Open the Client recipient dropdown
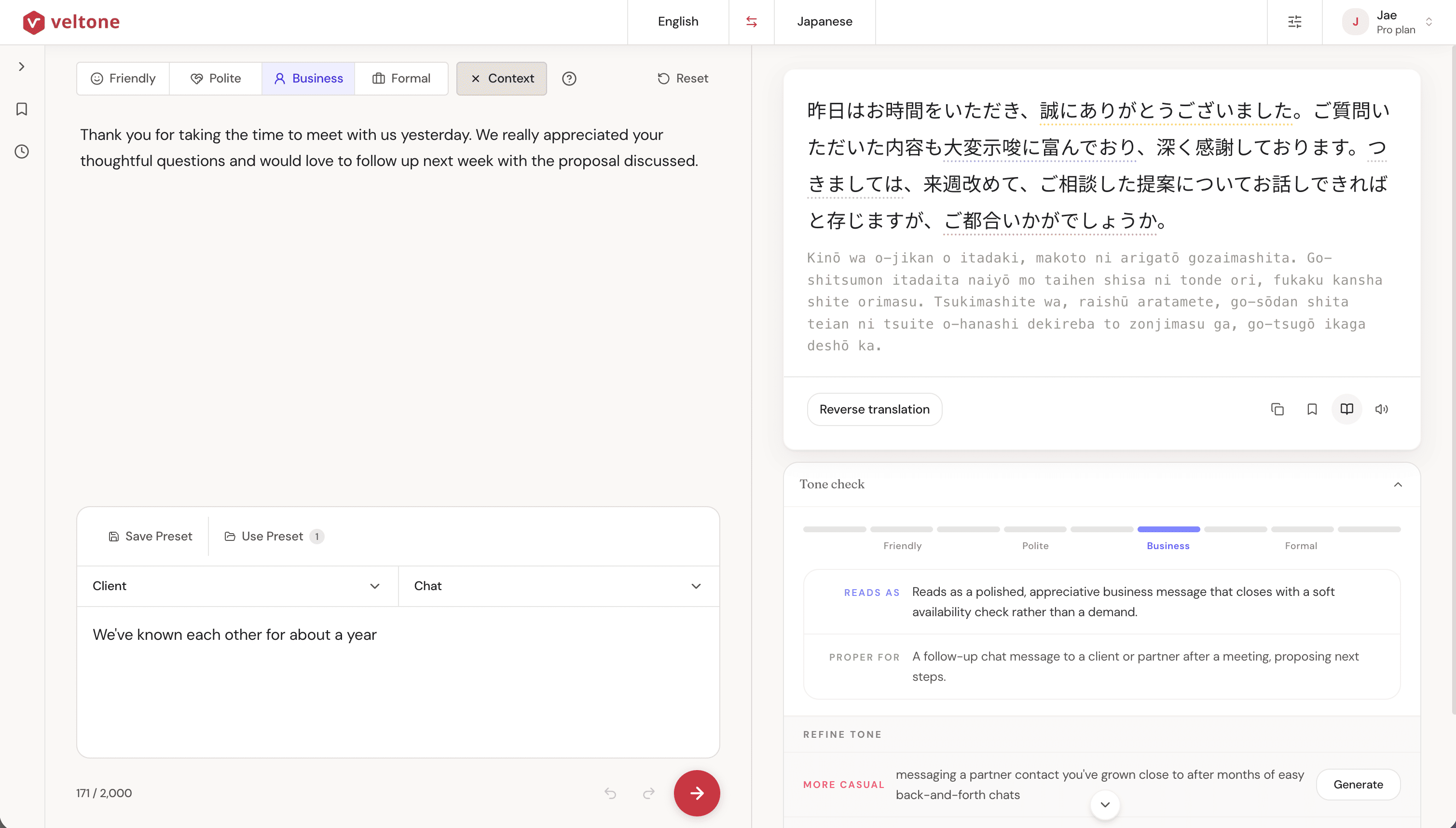Image resolution: width=1456 pixels, height=828 pixels. (237, 586)
